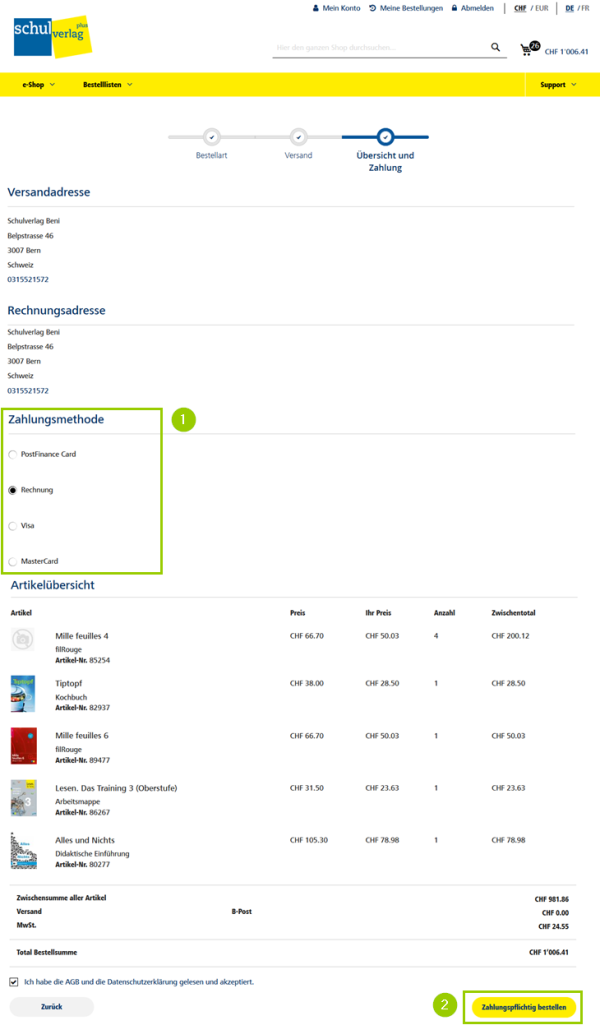This screenshot has width=600, height=1025.
Task: Click Zahlungspflichtig bestellen button
Action: [525, 1006]
